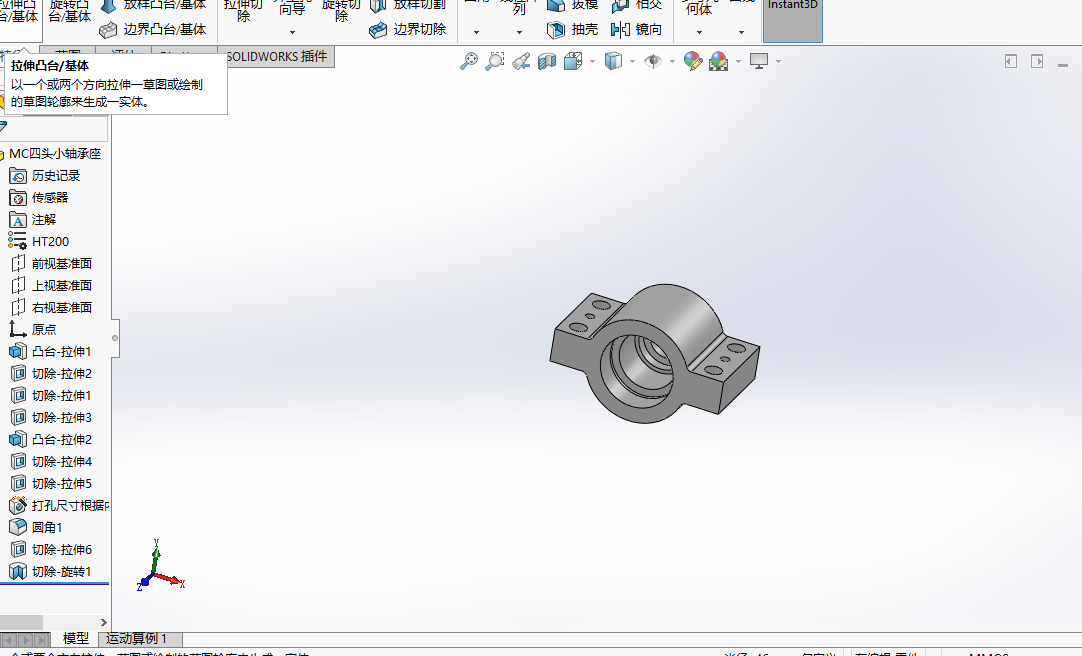Open the Edit Appearance color ball icon
This screenshot has width=1082, height=656.
[x=692, y=61]
